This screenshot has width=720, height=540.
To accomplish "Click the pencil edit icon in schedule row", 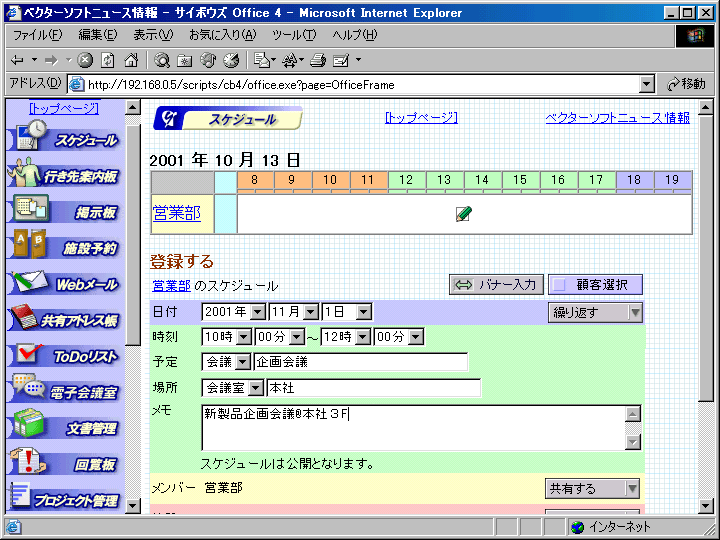I will 464,214.
